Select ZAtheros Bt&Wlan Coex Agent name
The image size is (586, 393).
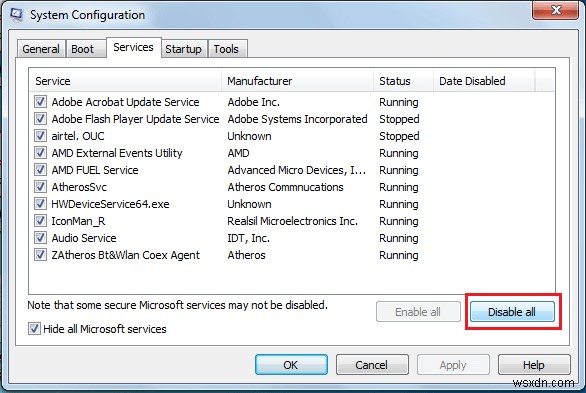coord(126,255)
